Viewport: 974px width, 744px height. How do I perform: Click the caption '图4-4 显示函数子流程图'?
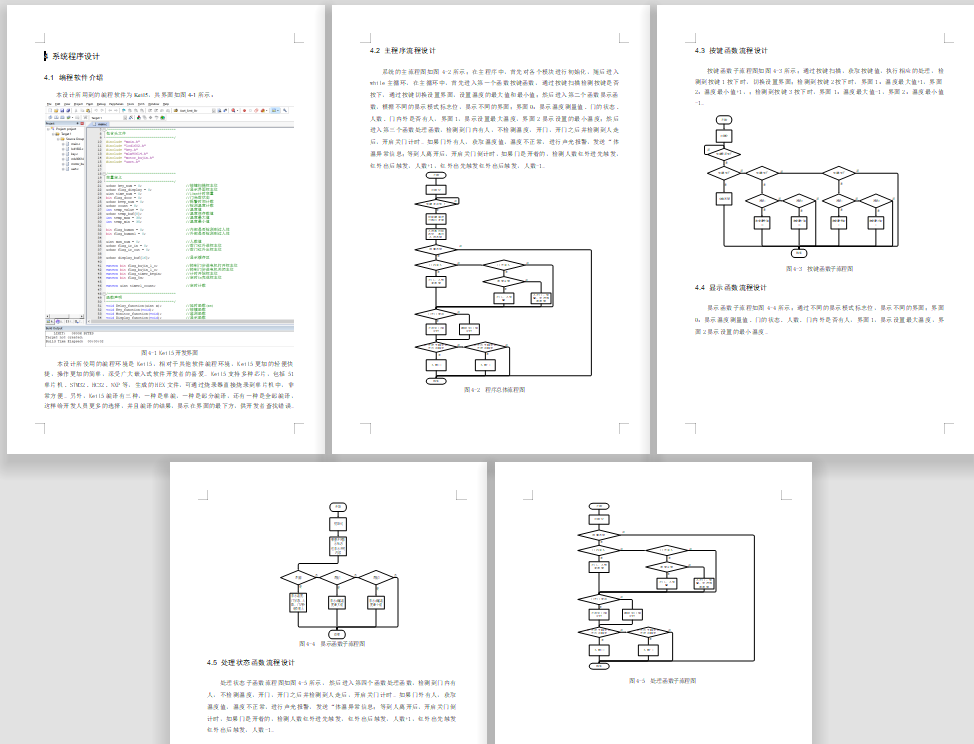332,644
